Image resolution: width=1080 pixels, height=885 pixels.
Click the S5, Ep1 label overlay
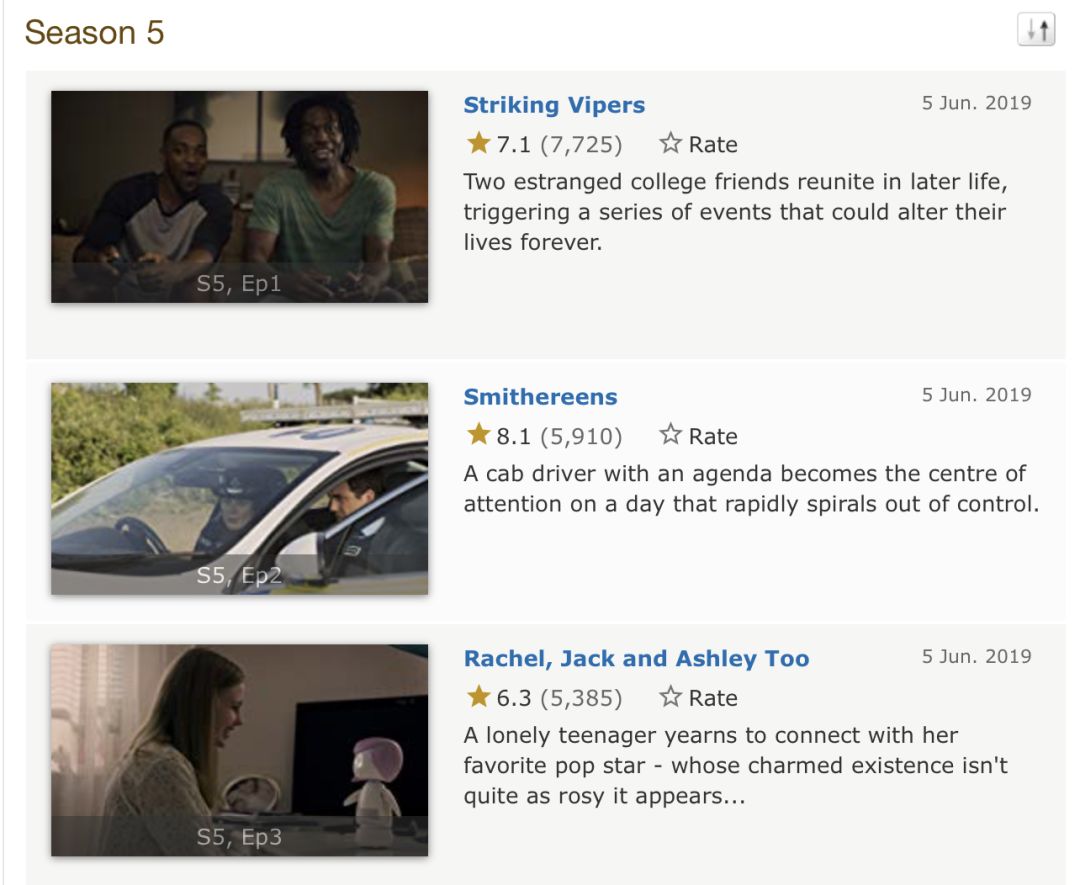click(x=239, y=284)
